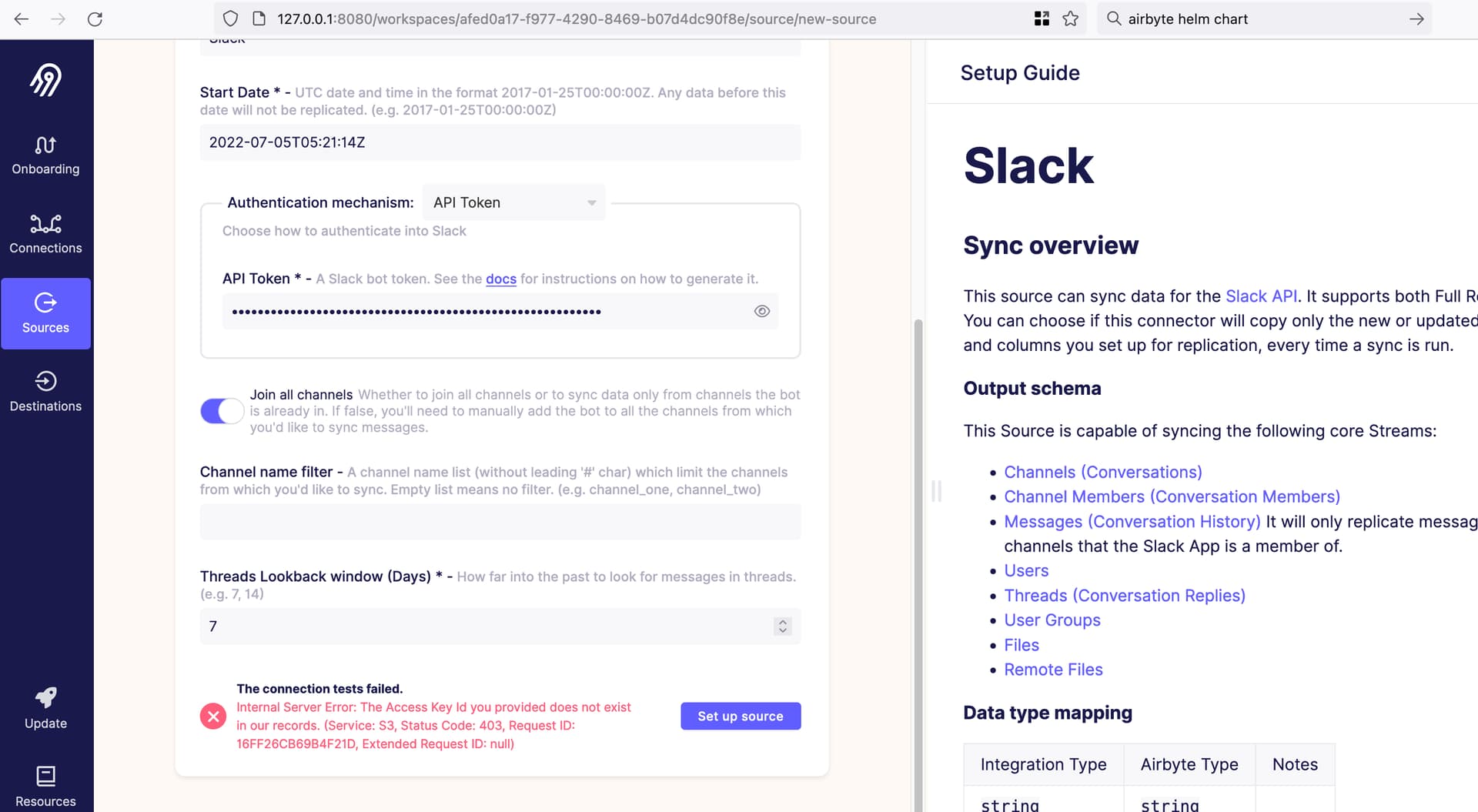The image size is (1478, 812).
Task: Click the Set up source button
Action: coord(741,716)
